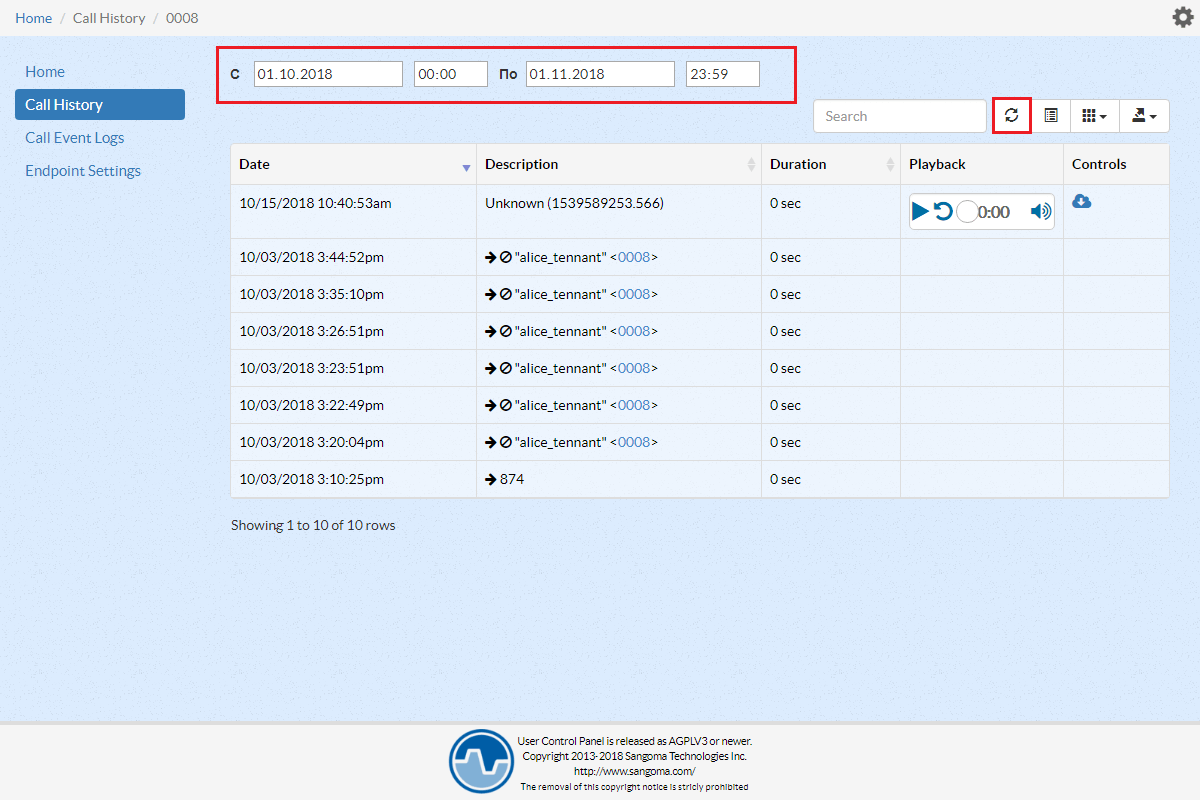Go to Home in sidebar
This screenshot has height=800, width=1200.
(x=45, y=72)
